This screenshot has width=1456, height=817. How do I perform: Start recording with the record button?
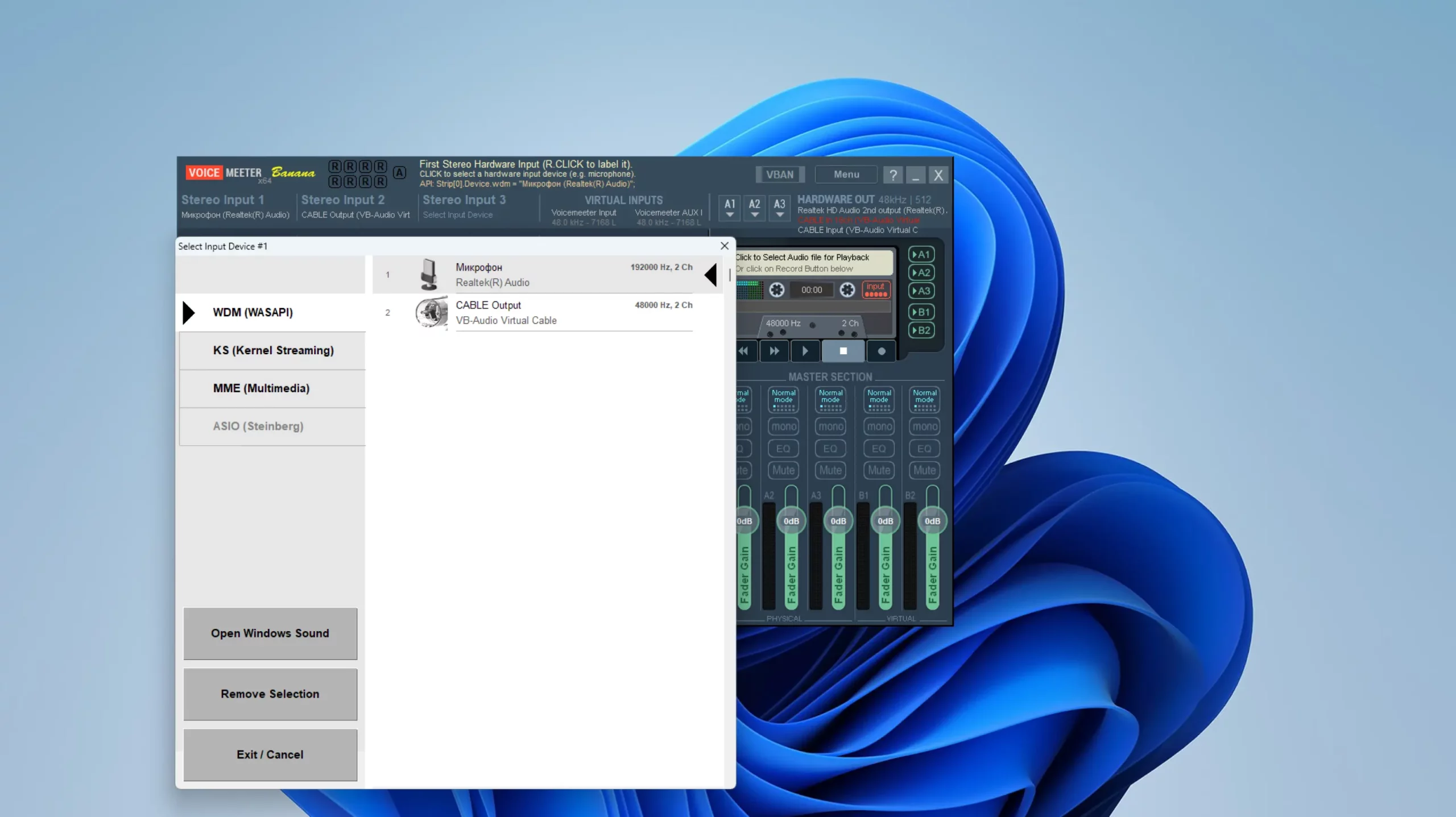point(881,351)
